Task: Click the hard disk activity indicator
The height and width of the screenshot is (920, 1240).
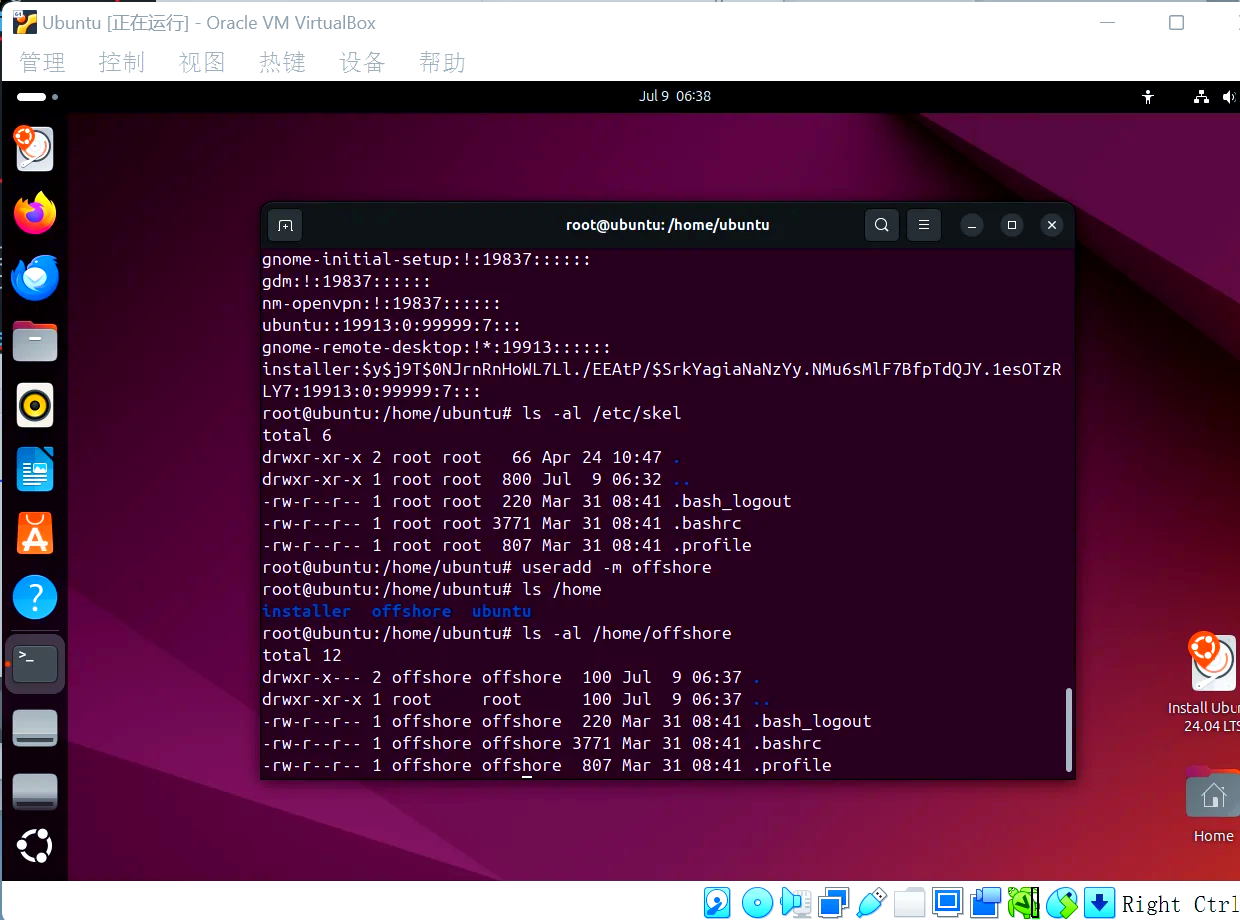Action: [717, 902]
